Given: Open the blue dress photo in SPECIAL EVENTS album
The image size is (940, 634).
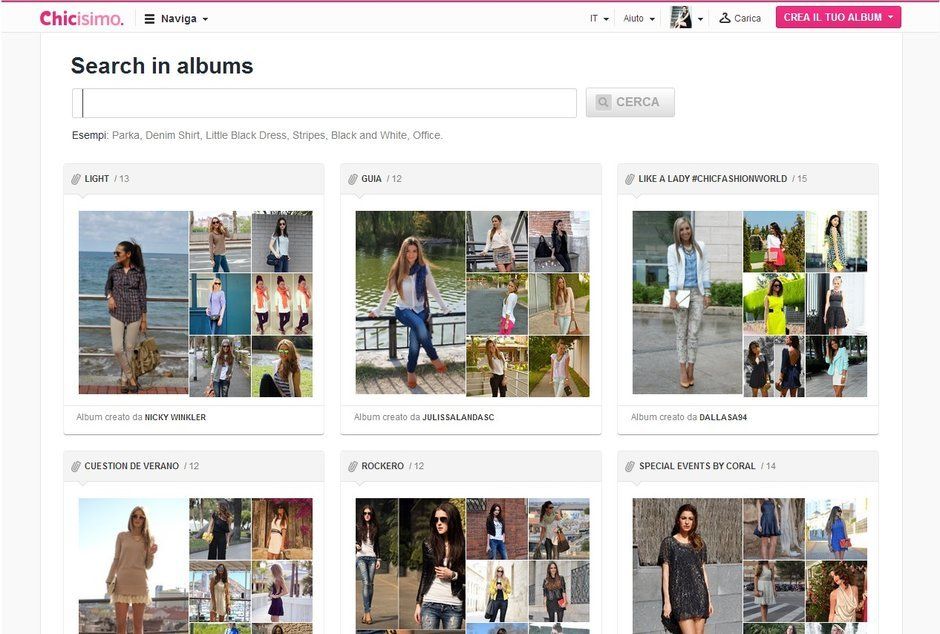Looking at the screenshot, I should pos(836,529).
